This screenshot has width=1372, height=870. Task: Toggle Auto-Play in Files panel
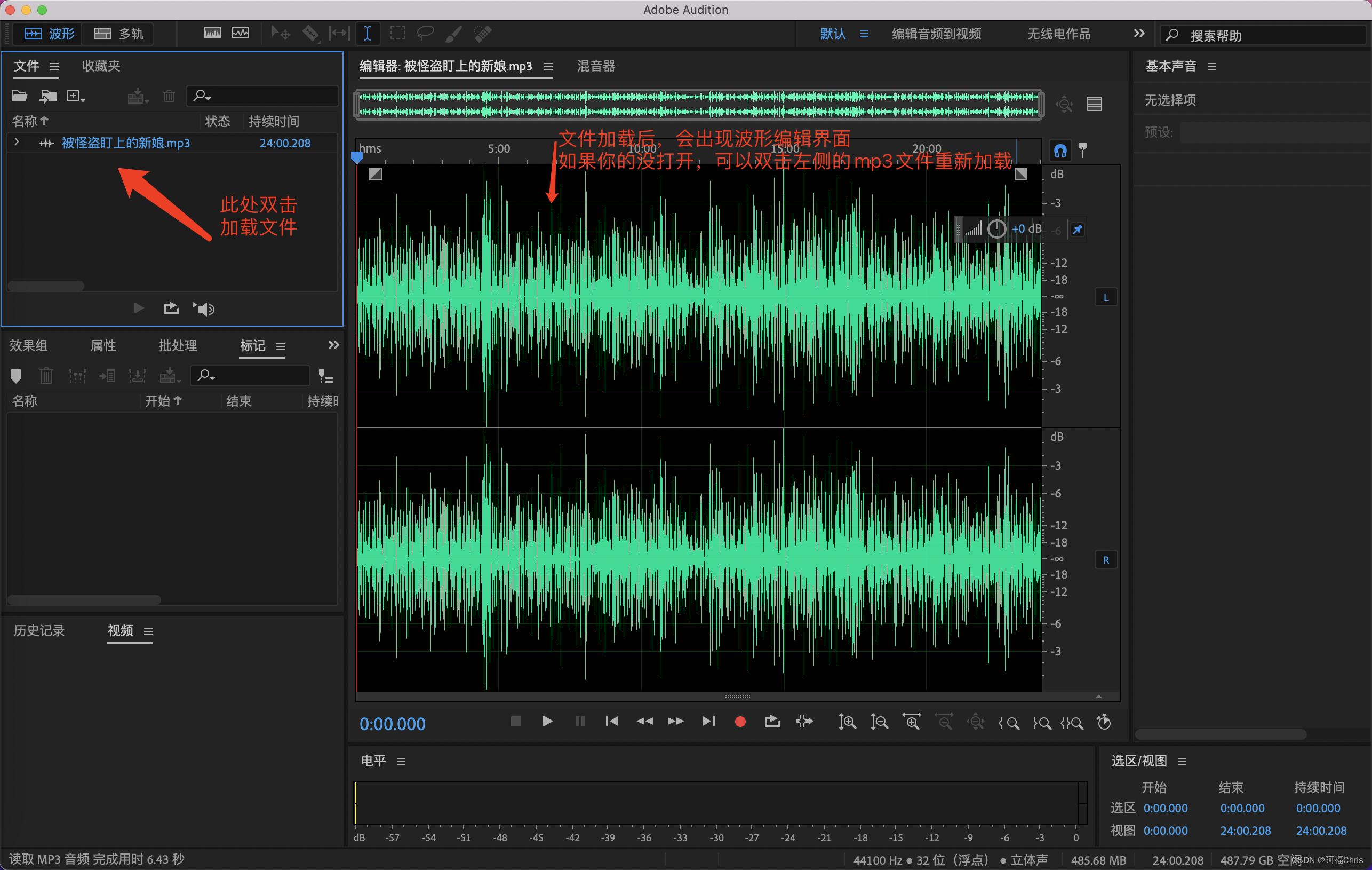[x=203, y=309]
